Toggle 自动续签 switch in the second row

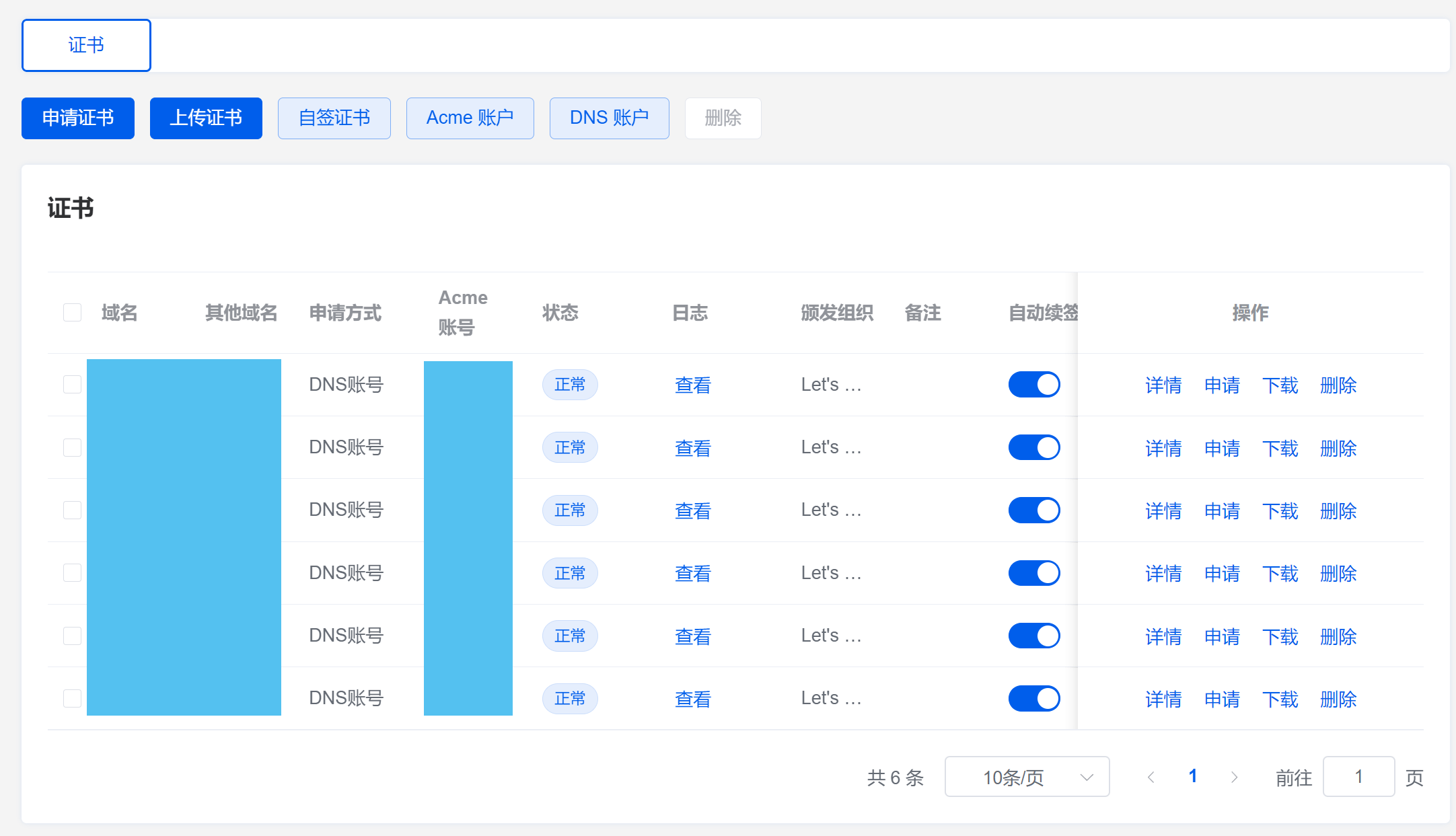pyautogui.click(x=1034, y=447)
